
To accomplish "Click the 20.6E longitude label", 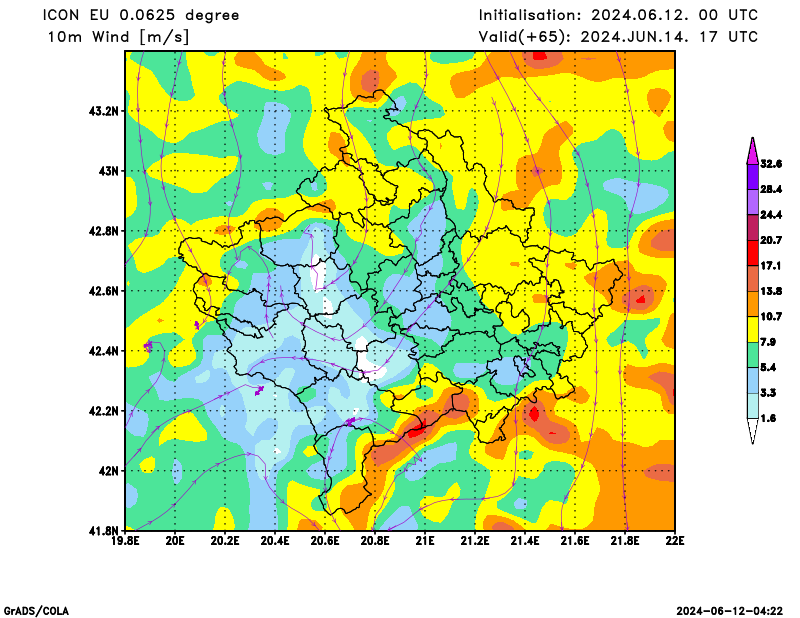I will pyautogui.click(x=326, y=541).
